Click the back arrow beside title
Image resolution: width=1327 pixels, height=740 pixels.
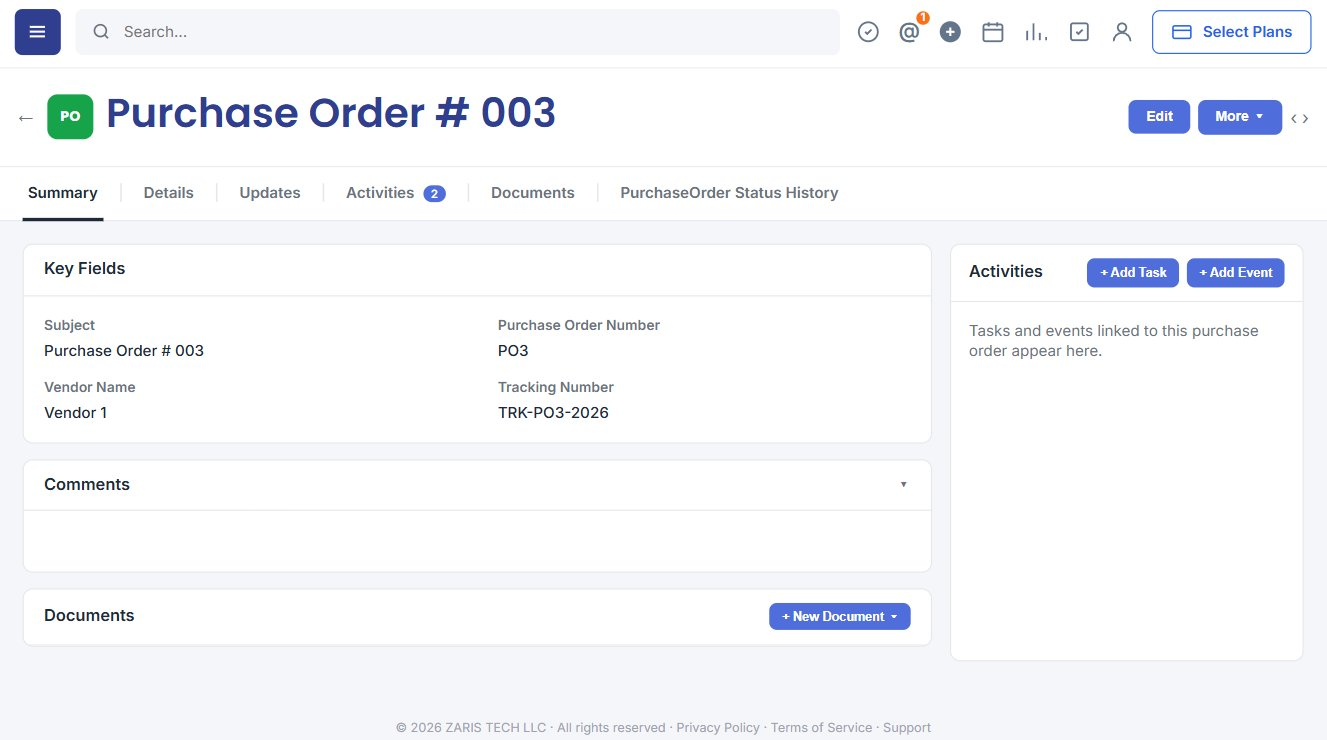[x=26, y=118]
